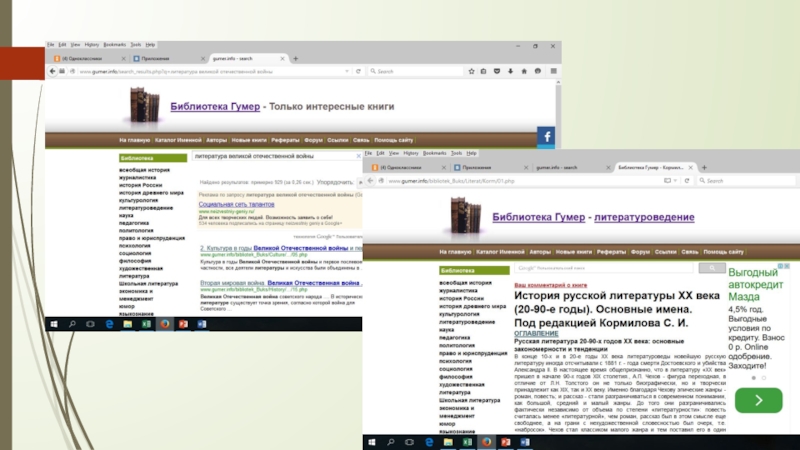This screenshot has height=450, width=800.
Task: Toggle reader view icon in right browser address bar
Action: click(667, 181)
